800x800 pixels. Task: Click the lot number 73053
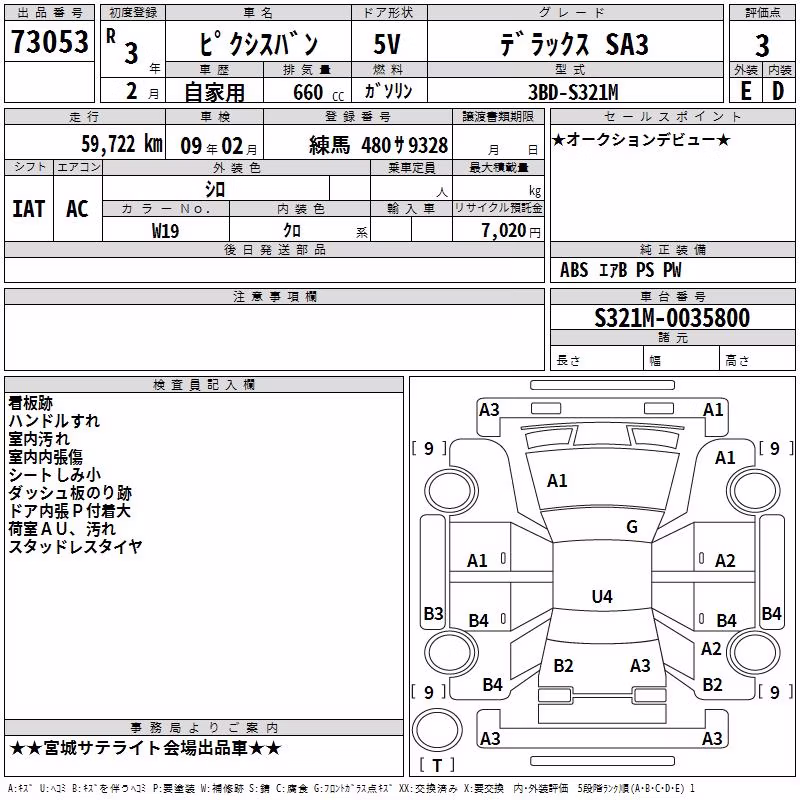[x=49, y=42]
